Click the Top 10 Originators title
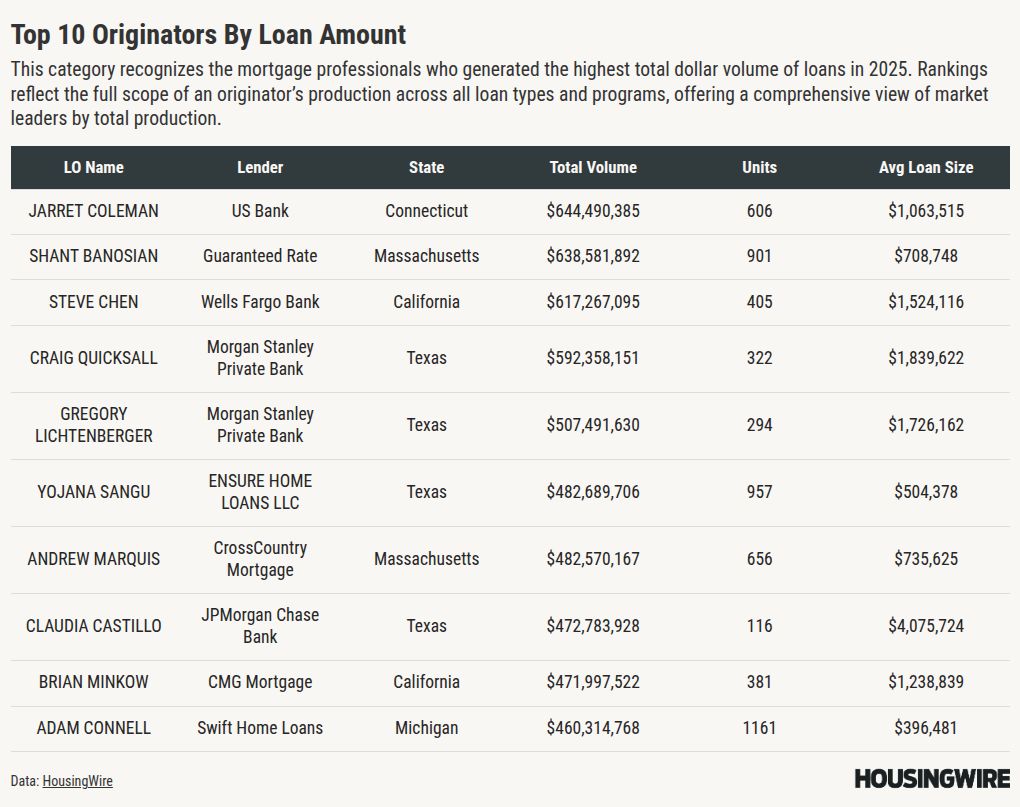This screenshot has height=807, width=1020. pos(208,35)
